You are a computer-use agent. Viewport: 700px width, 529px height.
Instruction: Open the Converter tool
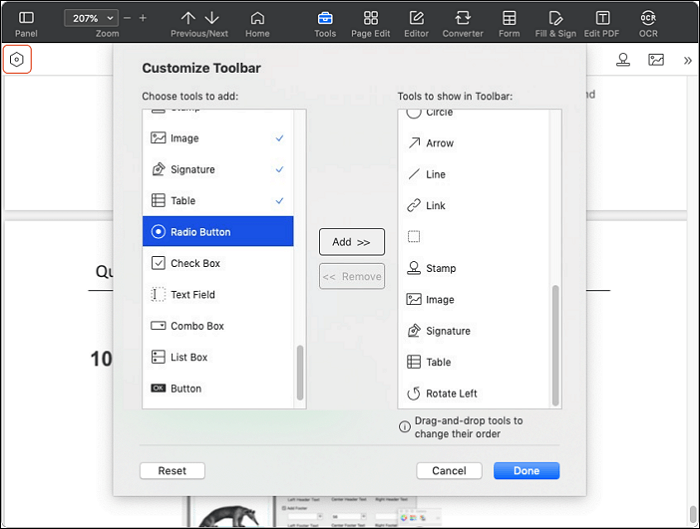(x=462, y=22)
